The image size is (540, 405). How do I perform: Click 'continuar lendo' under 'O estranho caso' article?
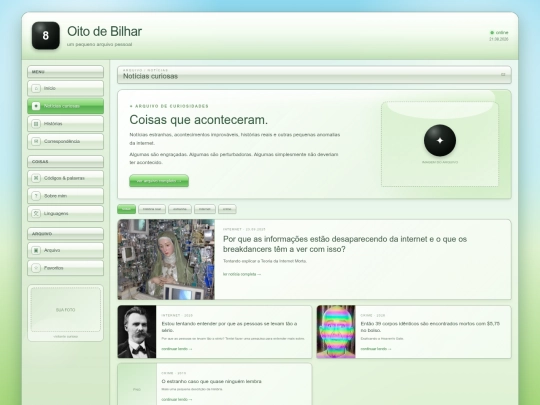177,399
